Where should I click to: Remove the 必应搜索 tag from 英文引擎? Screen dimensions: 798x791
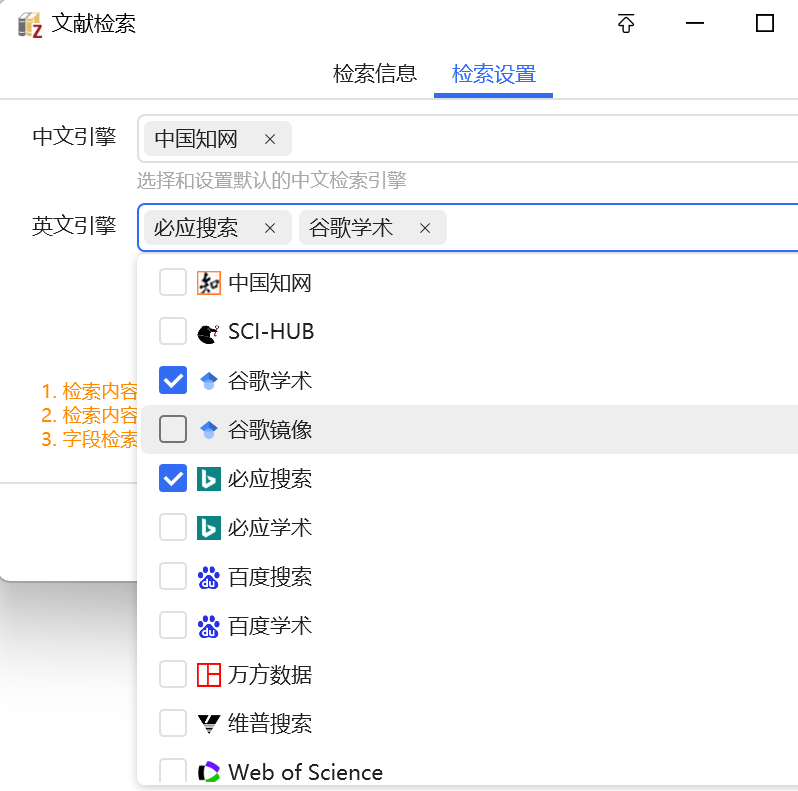[x=270, y=228]
